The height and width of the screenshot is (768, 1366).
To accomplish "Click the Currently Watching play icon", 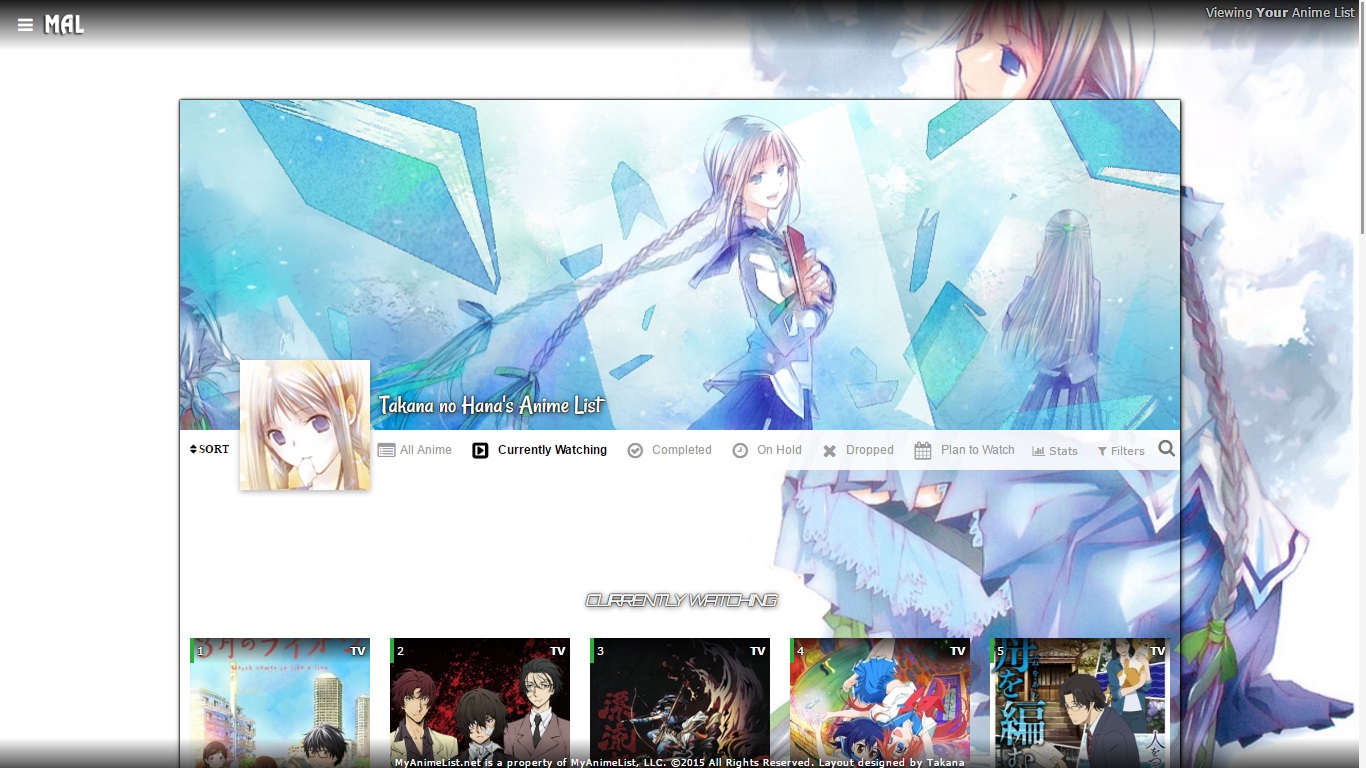I will pos(480,450).
